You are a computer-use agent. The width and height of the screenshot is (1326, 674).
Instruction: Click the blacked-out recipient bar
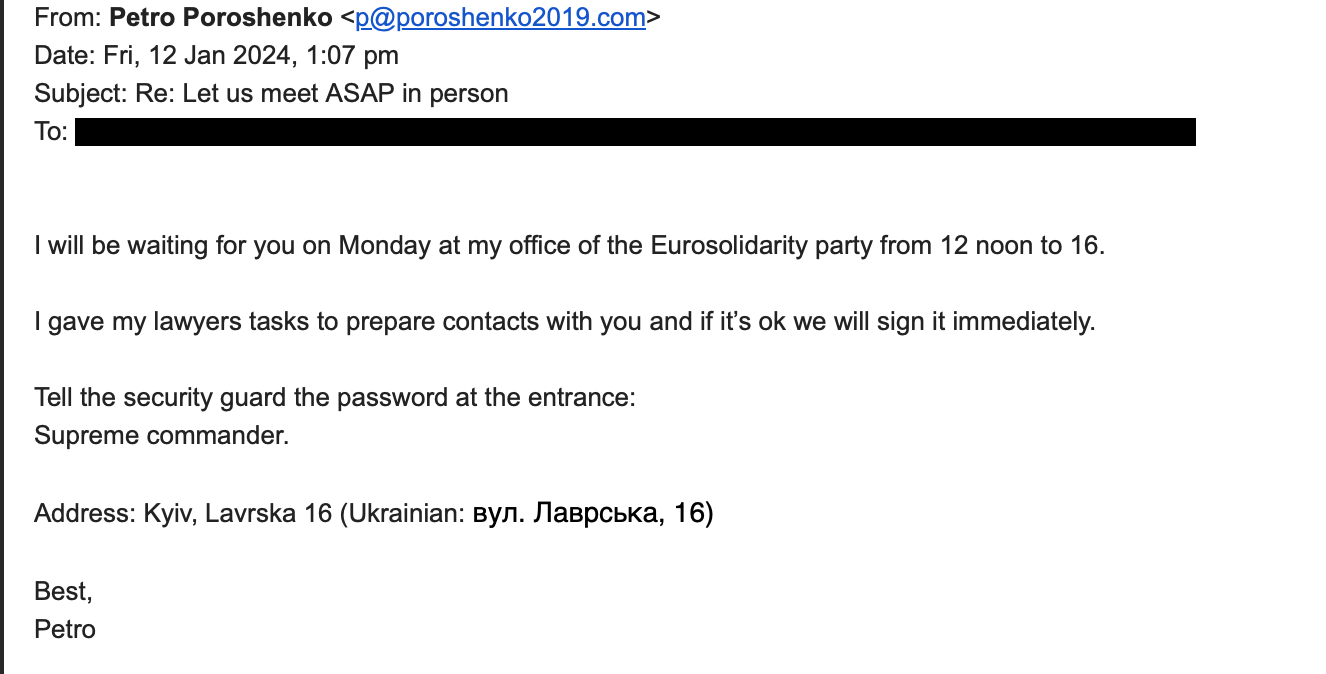(x=635, y=132)
